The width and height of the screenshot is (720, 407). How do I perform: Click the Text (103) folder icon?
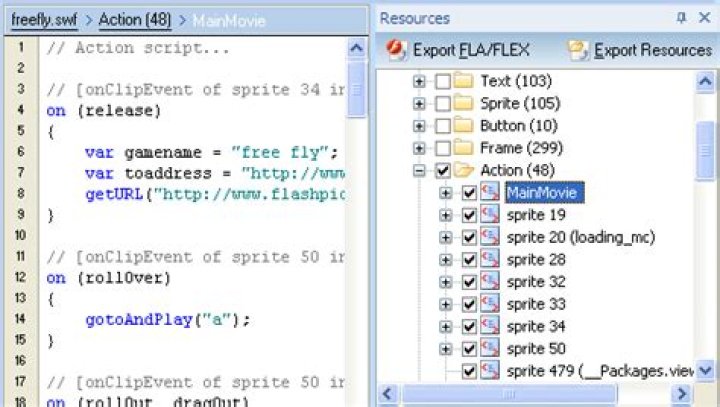[x=463, y=81]
